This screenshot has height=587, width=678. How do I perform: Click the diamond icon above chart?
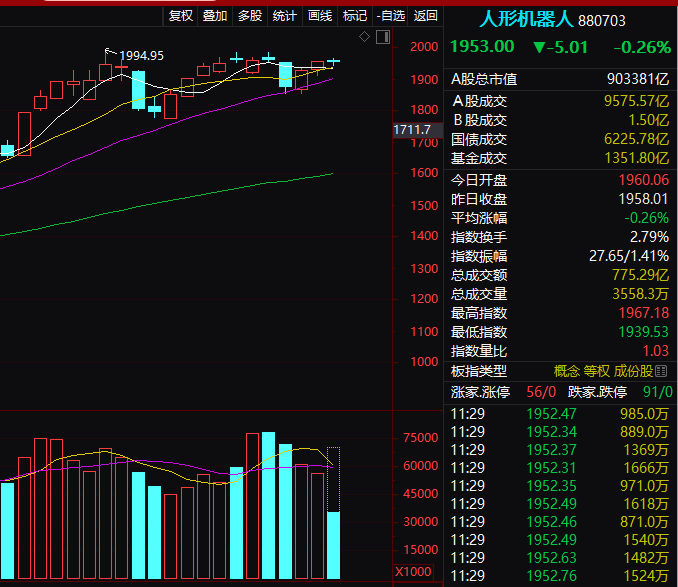(365, 37)
